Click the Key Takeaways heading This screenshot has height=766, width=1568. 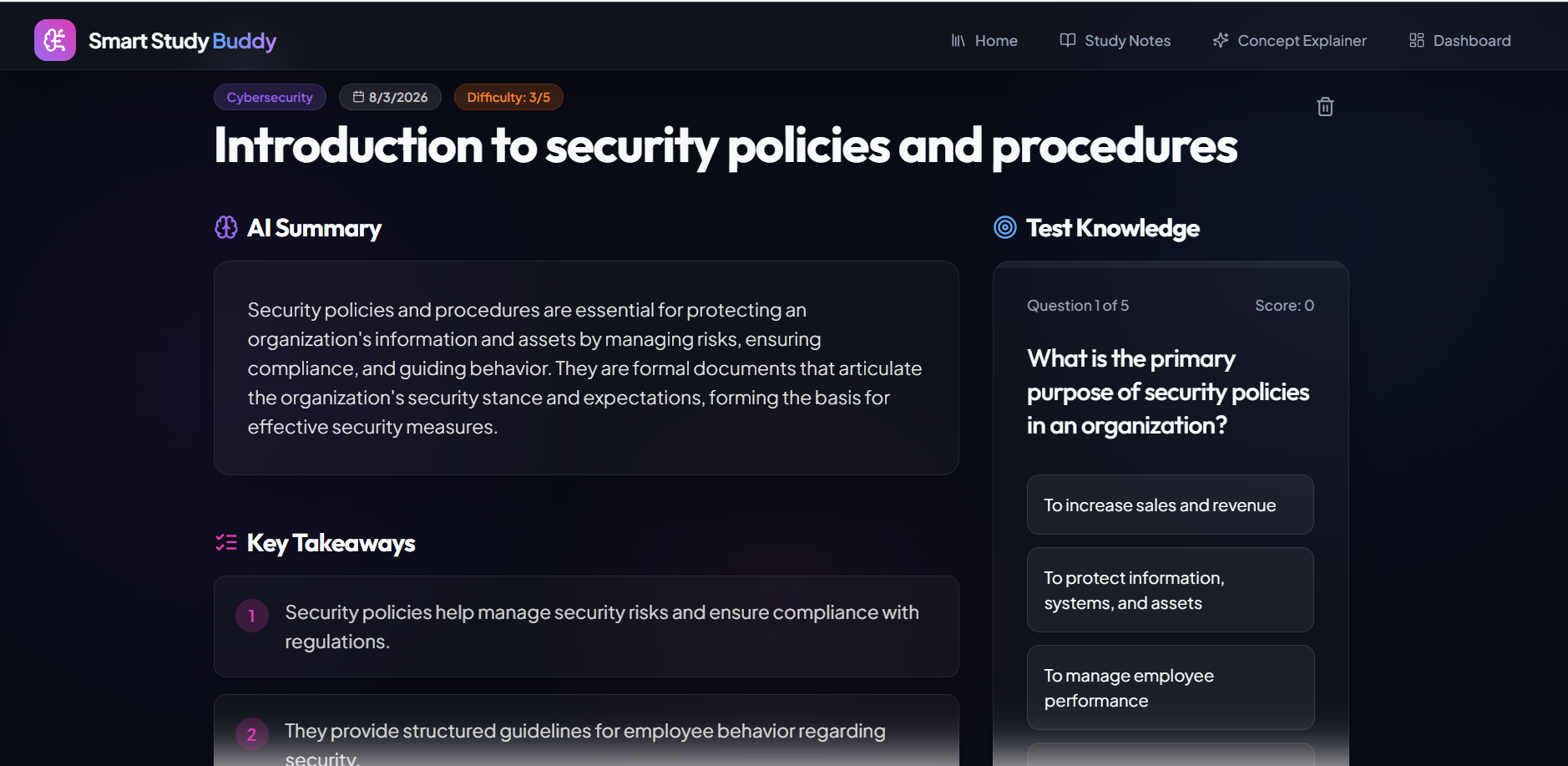tap(331, 543)
